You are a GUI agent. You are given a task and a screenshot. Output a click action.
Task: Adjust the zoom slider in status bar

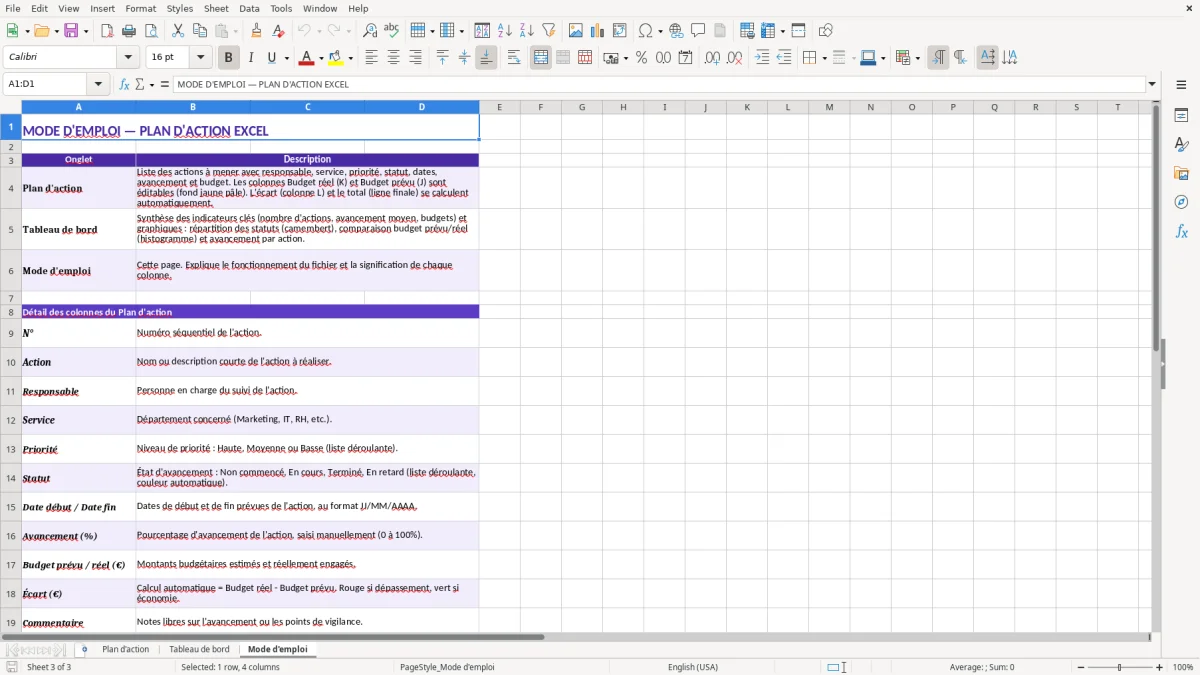click(1120, 667)
